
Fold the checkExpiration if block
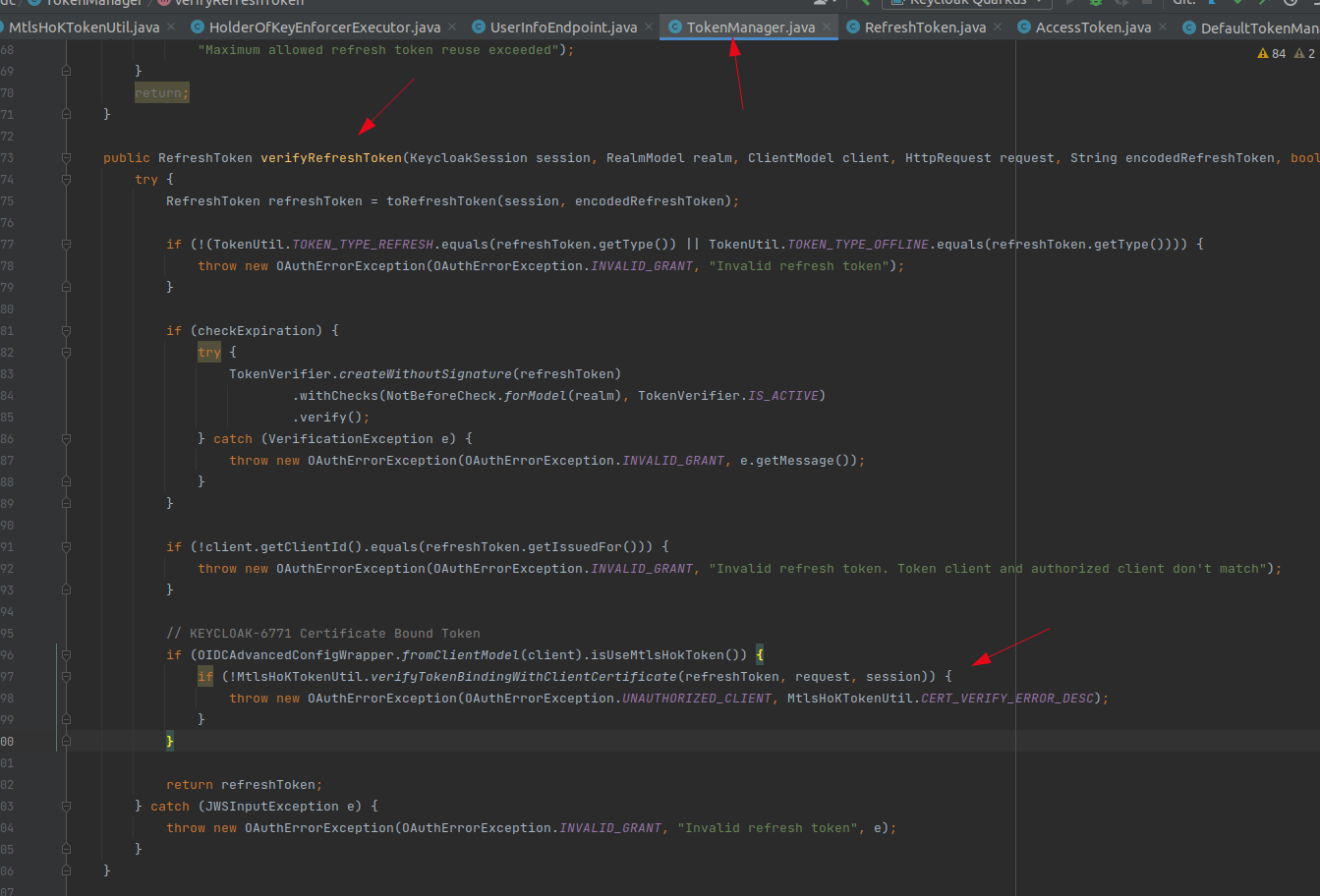pyautogui.click(x=66, y=330)
